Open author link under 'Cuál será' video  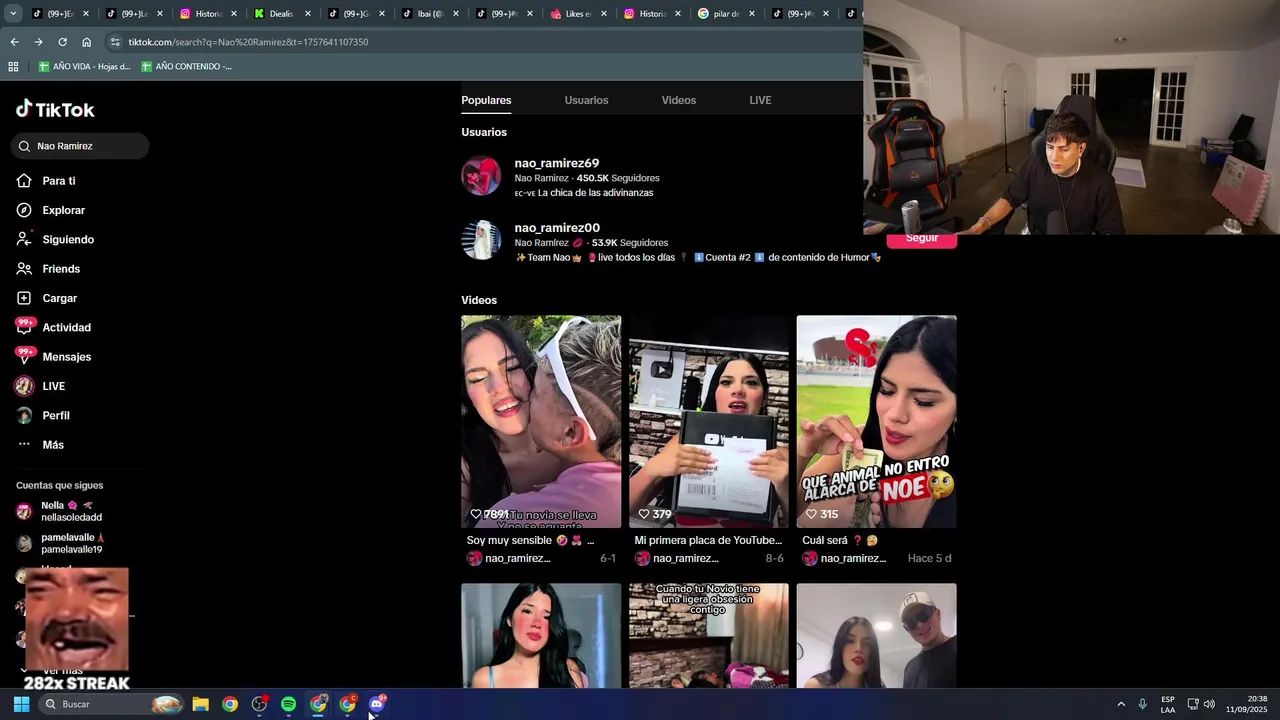(845, 559)
